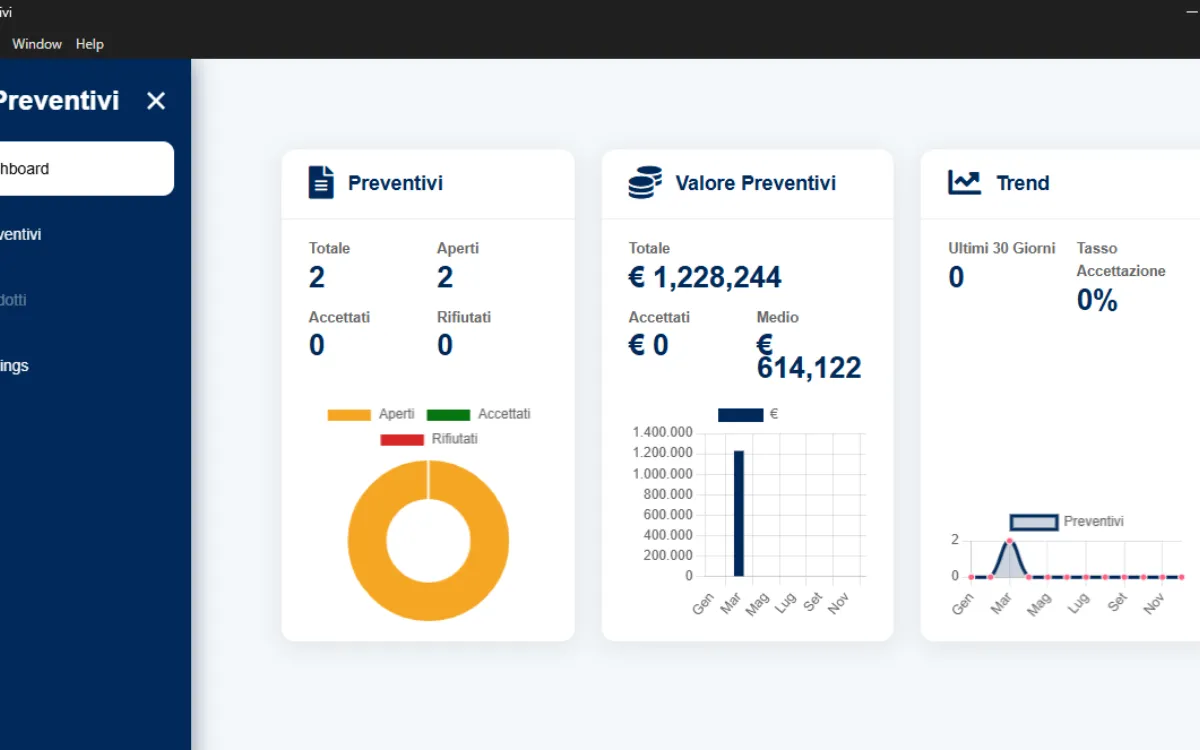The height and width of the screenshot is (750, 1200).
Task: Click the Valore Preventivi card heading
Action: pyautogui.click(x=755, y=183)
